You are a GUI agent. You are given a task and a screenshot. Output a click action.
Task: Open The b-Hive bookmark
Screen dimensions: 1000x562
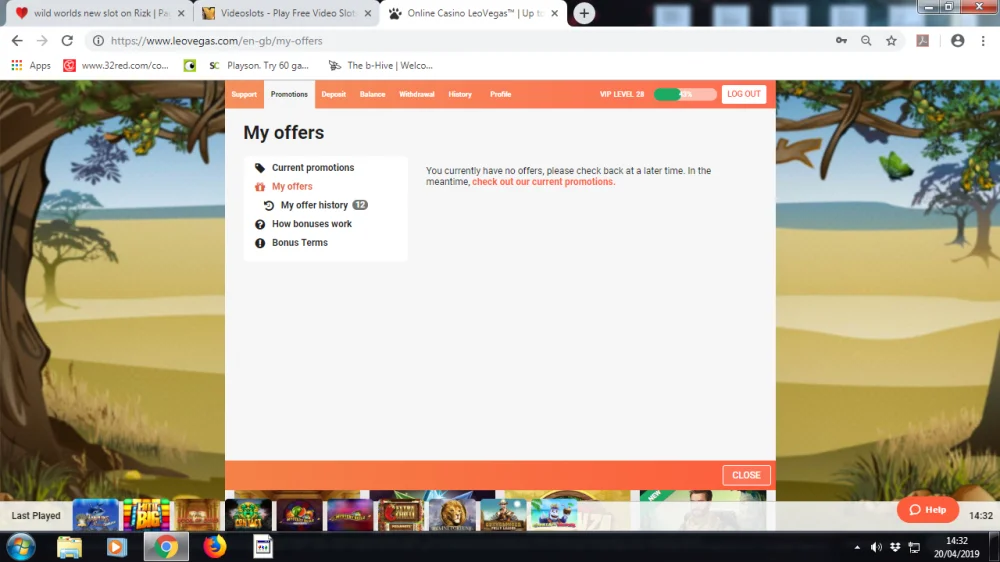click(381, 66)
